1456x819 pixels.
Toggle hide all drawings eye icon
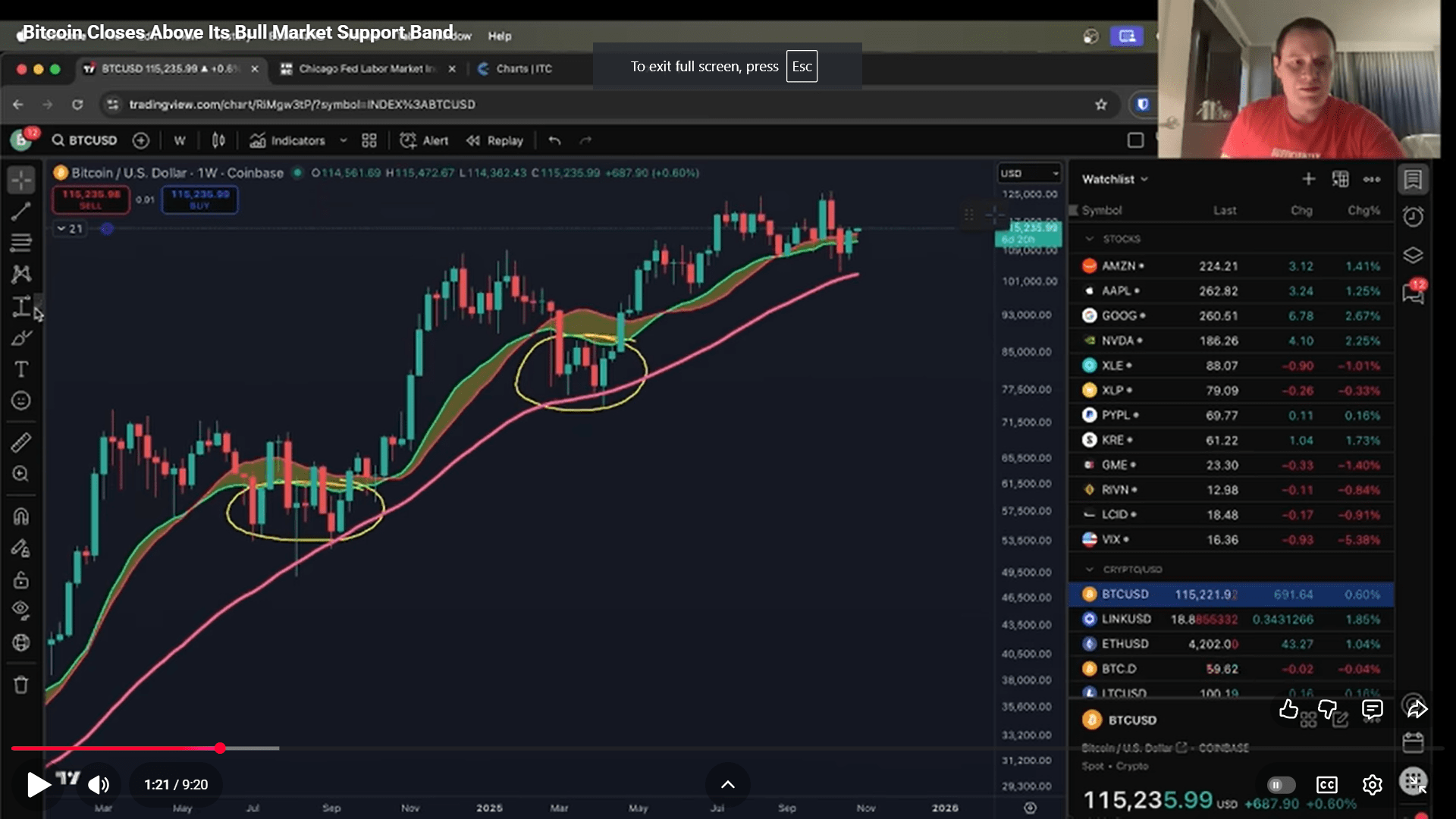(x=20, y=610)
